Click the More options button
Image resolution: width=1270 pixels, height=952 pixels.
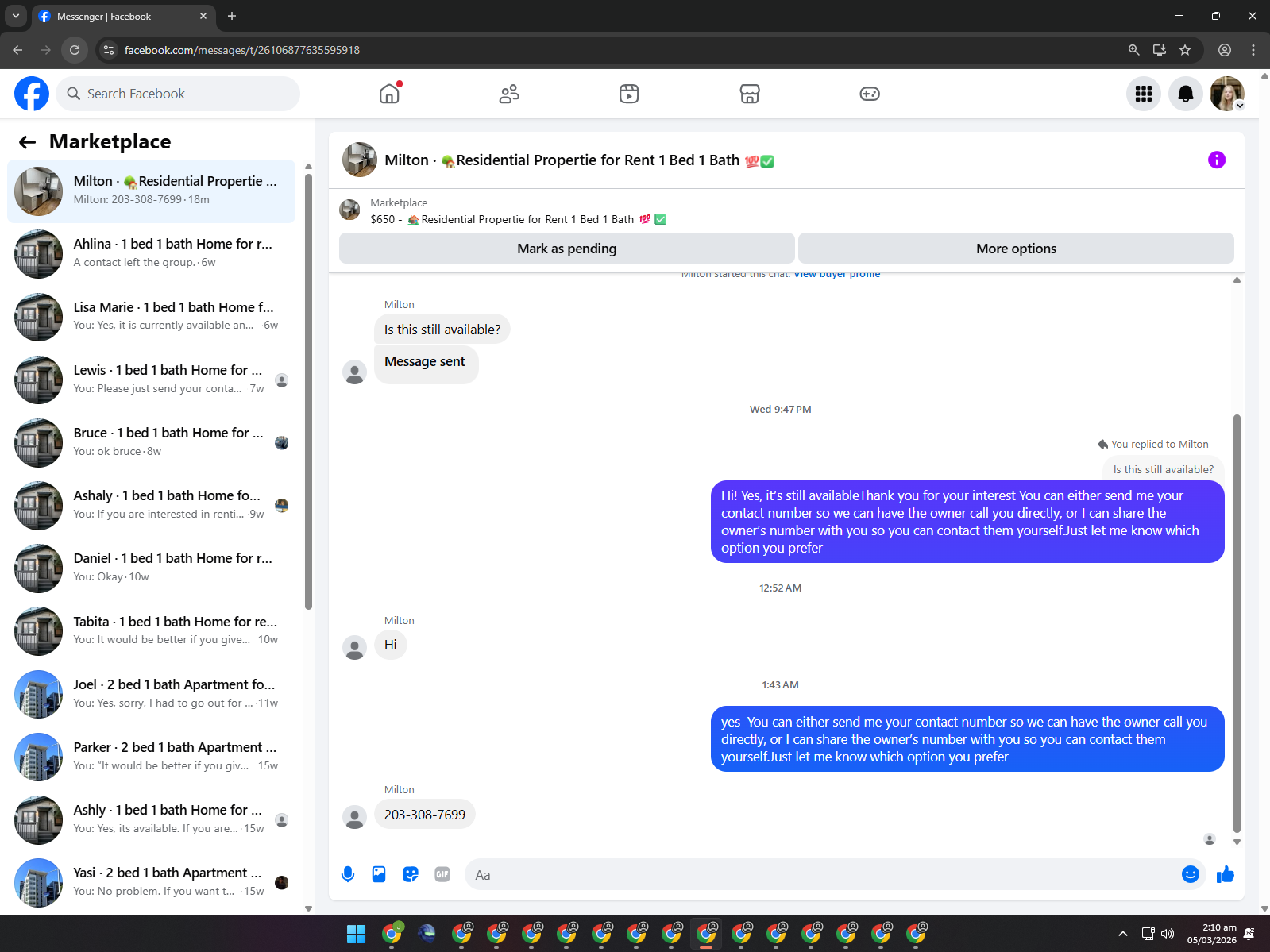(1016, 249)
